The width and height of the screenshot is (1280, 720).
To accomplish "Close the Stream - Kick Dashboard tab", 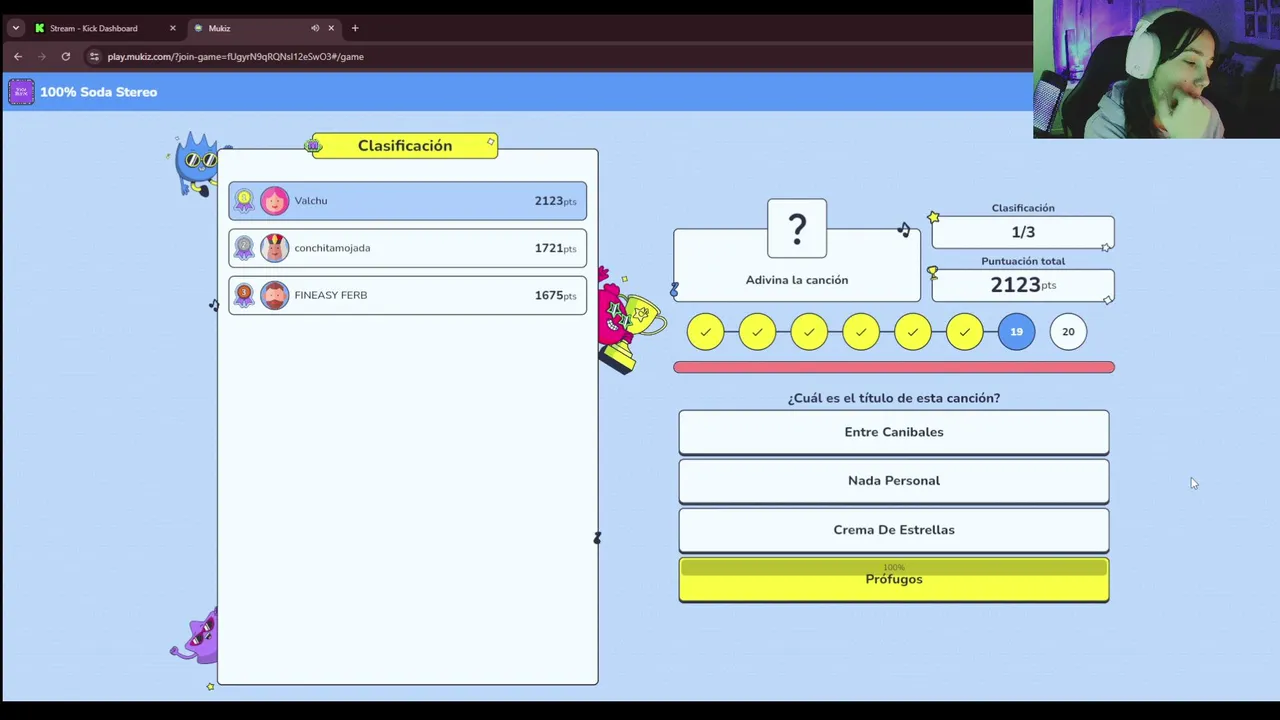I will point(173,28).
